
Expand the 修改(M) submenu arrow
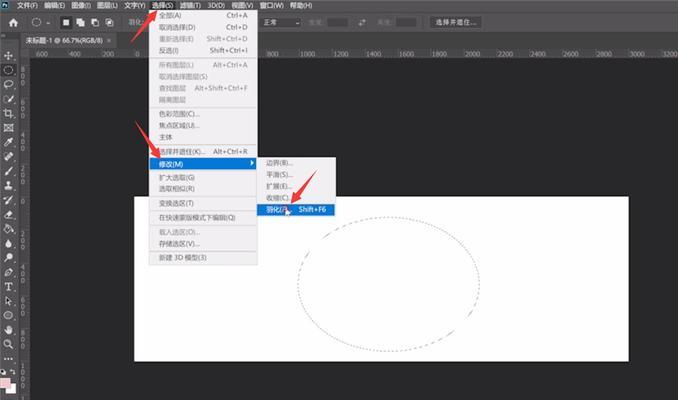click(251, 163)
